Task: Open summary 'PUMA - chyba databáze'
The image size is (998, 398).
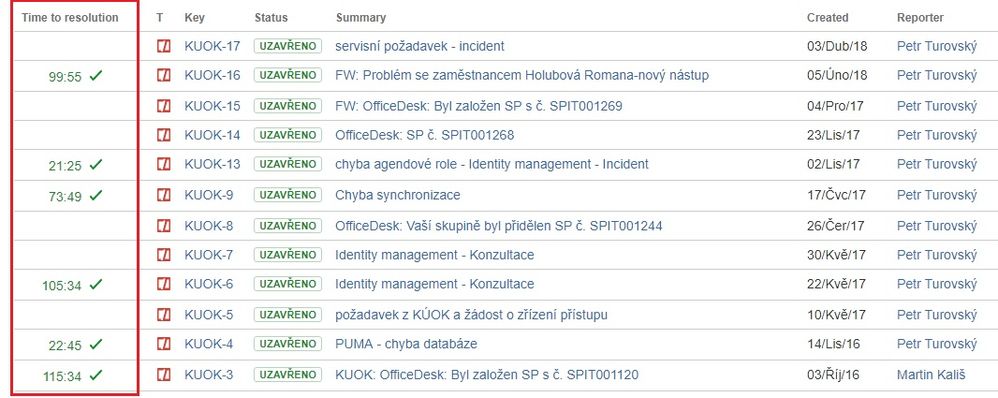Action: pyautogui.click(x=406, y=345)
